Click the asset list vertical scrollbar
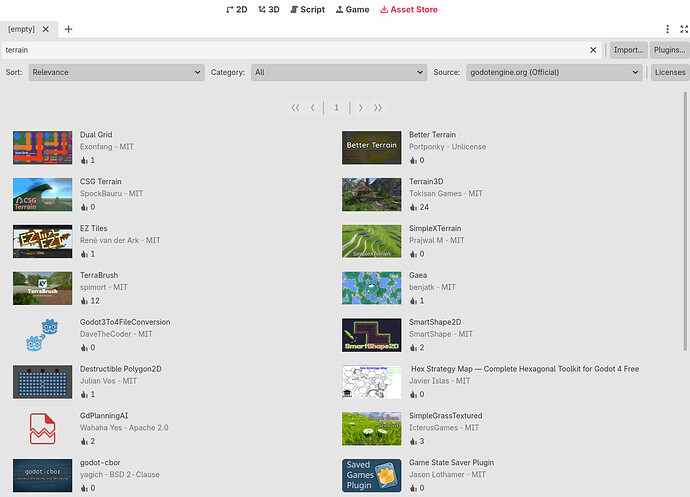The height and width of the screenshot is (497, 690). tap(685, 221)
